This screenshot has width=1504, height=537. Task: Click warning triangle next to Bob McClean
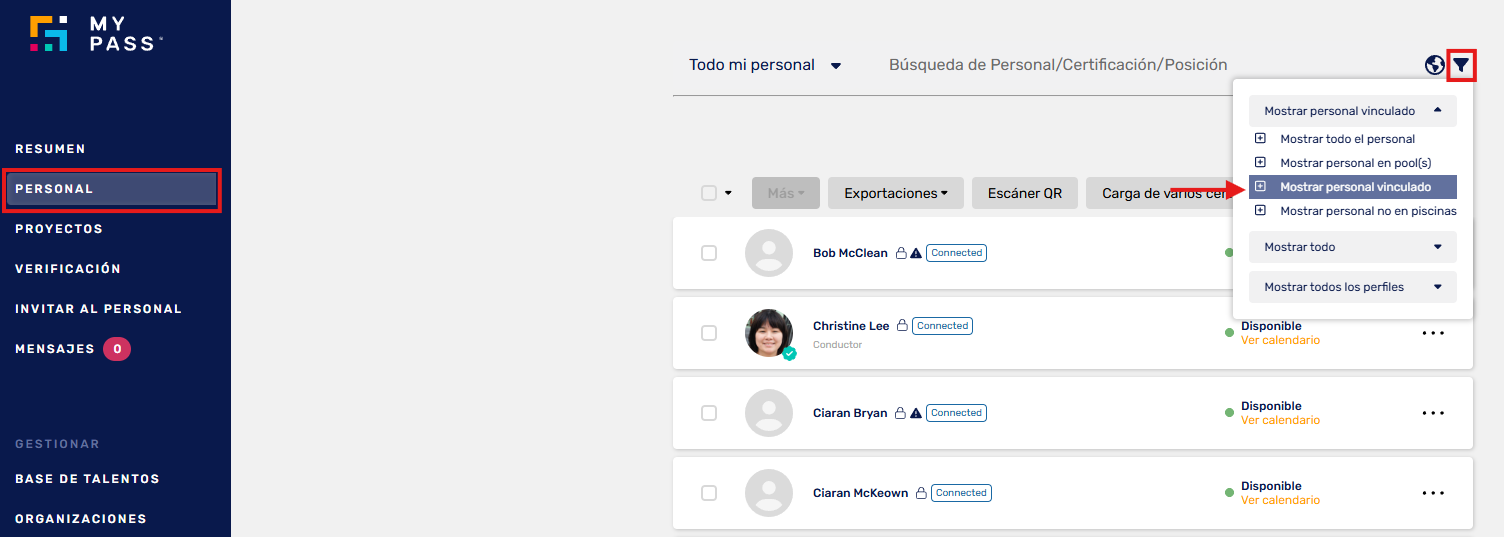click(x=916, y=253)
